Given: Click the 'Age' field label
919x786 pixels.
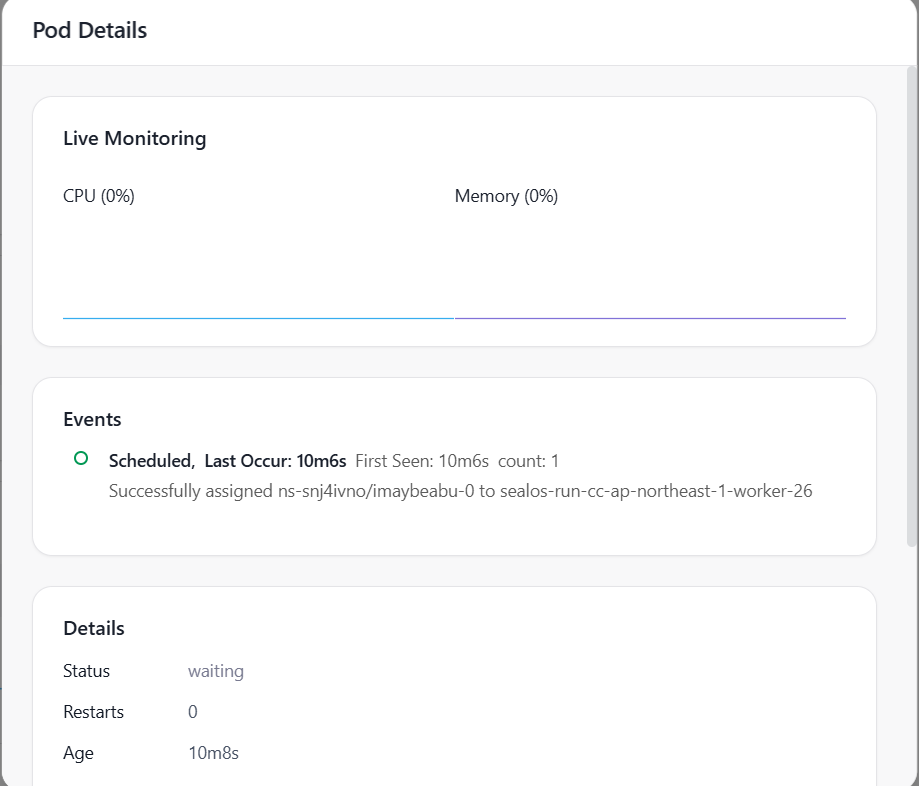Looking at the screenshot, I should [78, 753].
